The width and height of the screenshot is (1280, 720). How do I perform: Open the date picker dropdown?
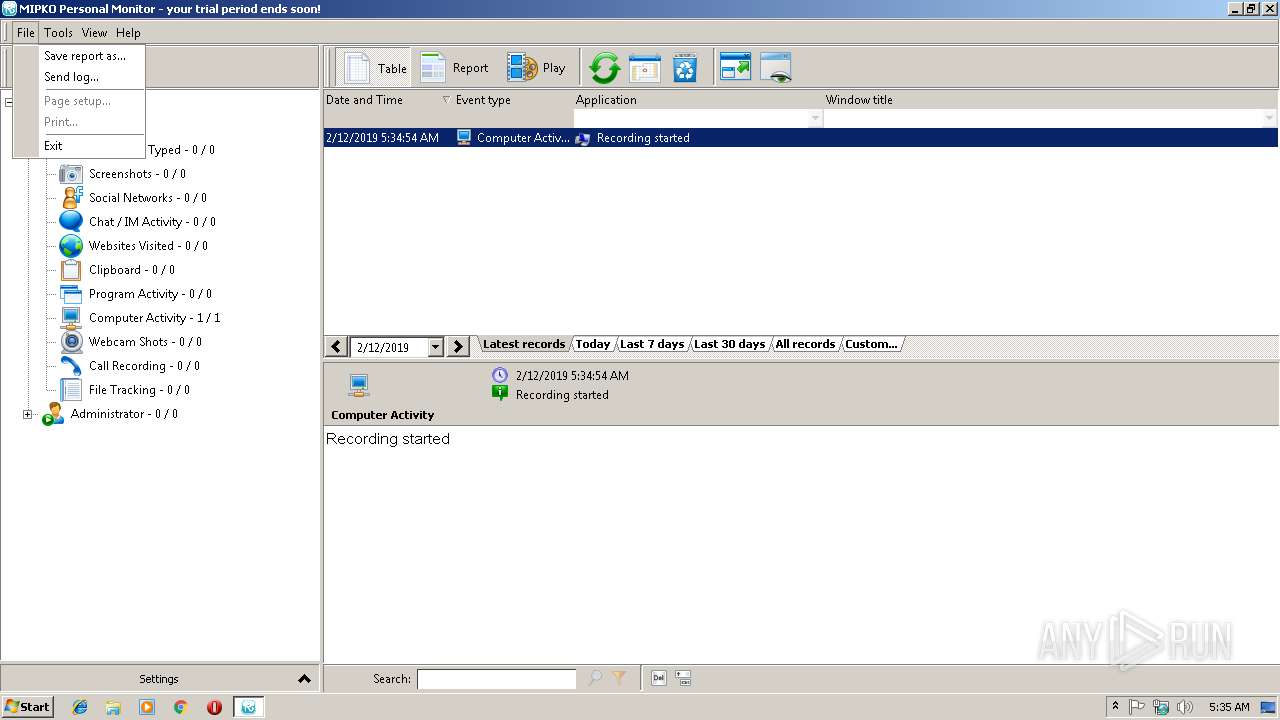pos(435,347)
